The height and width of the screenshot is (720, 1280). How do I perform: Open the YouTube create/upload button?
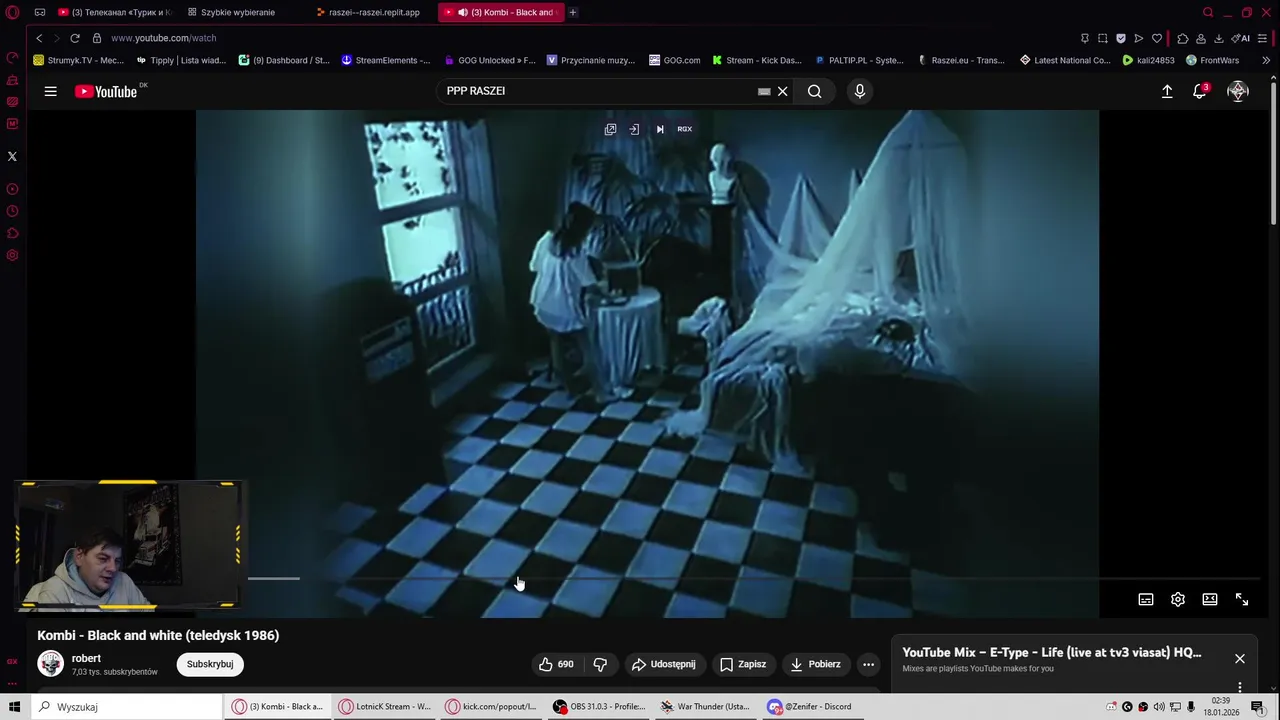point(1167,91)
